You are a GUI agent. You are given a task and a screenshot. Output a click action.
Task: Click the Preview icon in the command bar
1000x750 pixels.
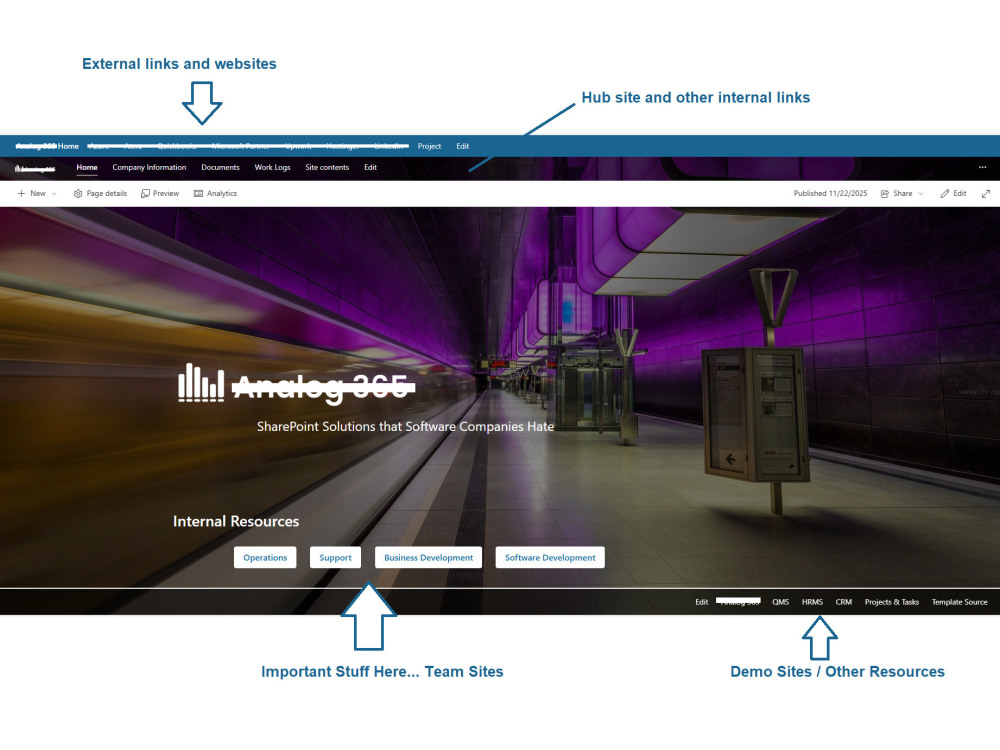click(145, 194)
